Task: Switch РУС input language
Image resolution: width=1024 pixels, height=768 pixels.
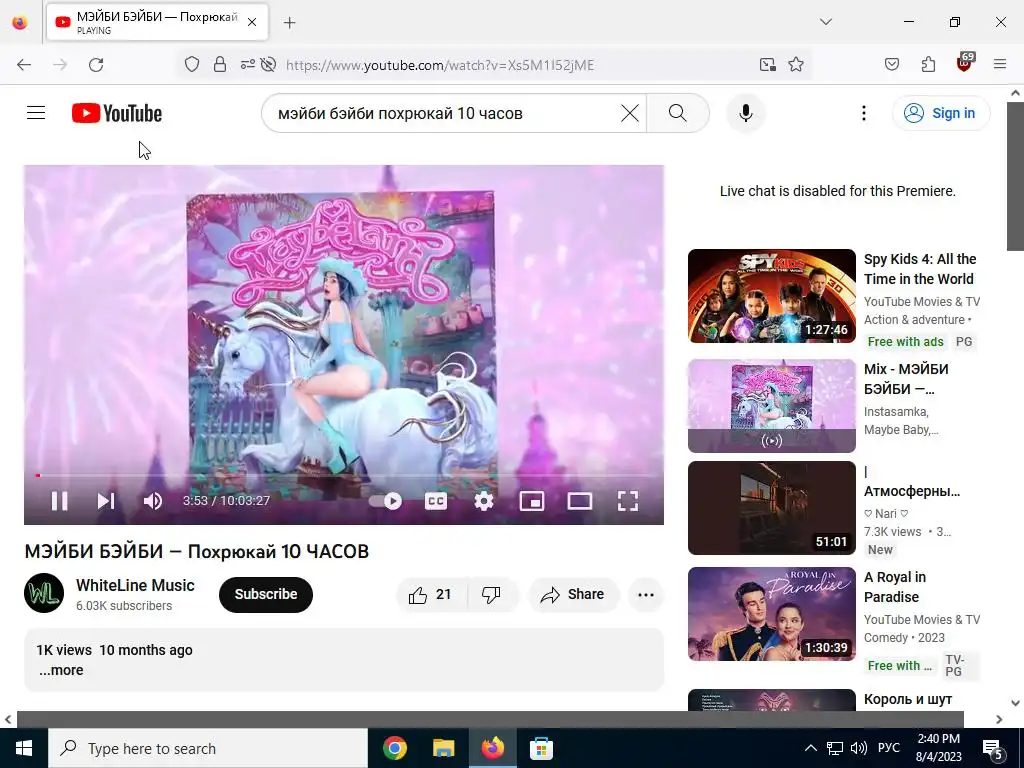Action: [x=889, y=748]
